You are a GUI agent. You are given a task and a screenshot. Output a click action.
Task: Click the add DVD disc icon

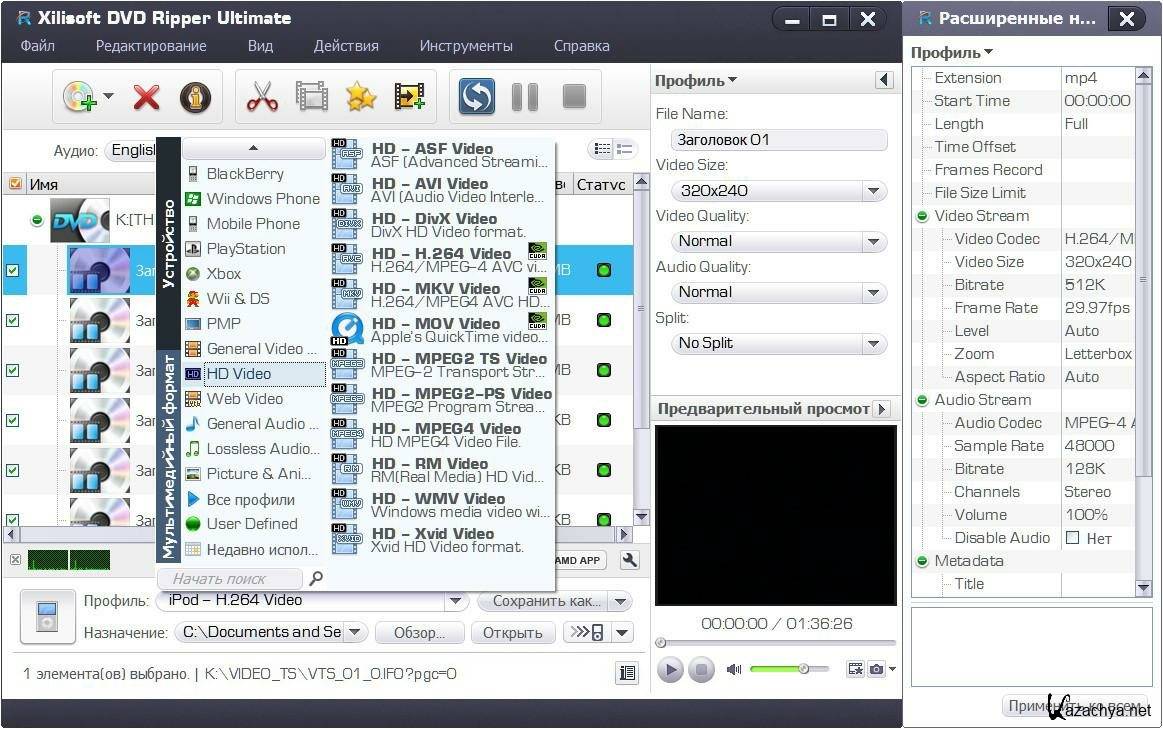80,97
